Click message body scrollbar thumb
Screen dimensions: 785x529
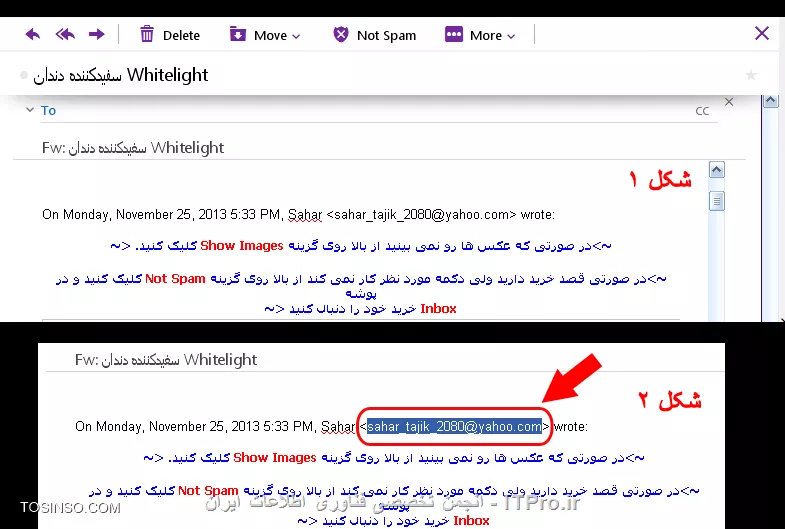(x=716, y=201)
